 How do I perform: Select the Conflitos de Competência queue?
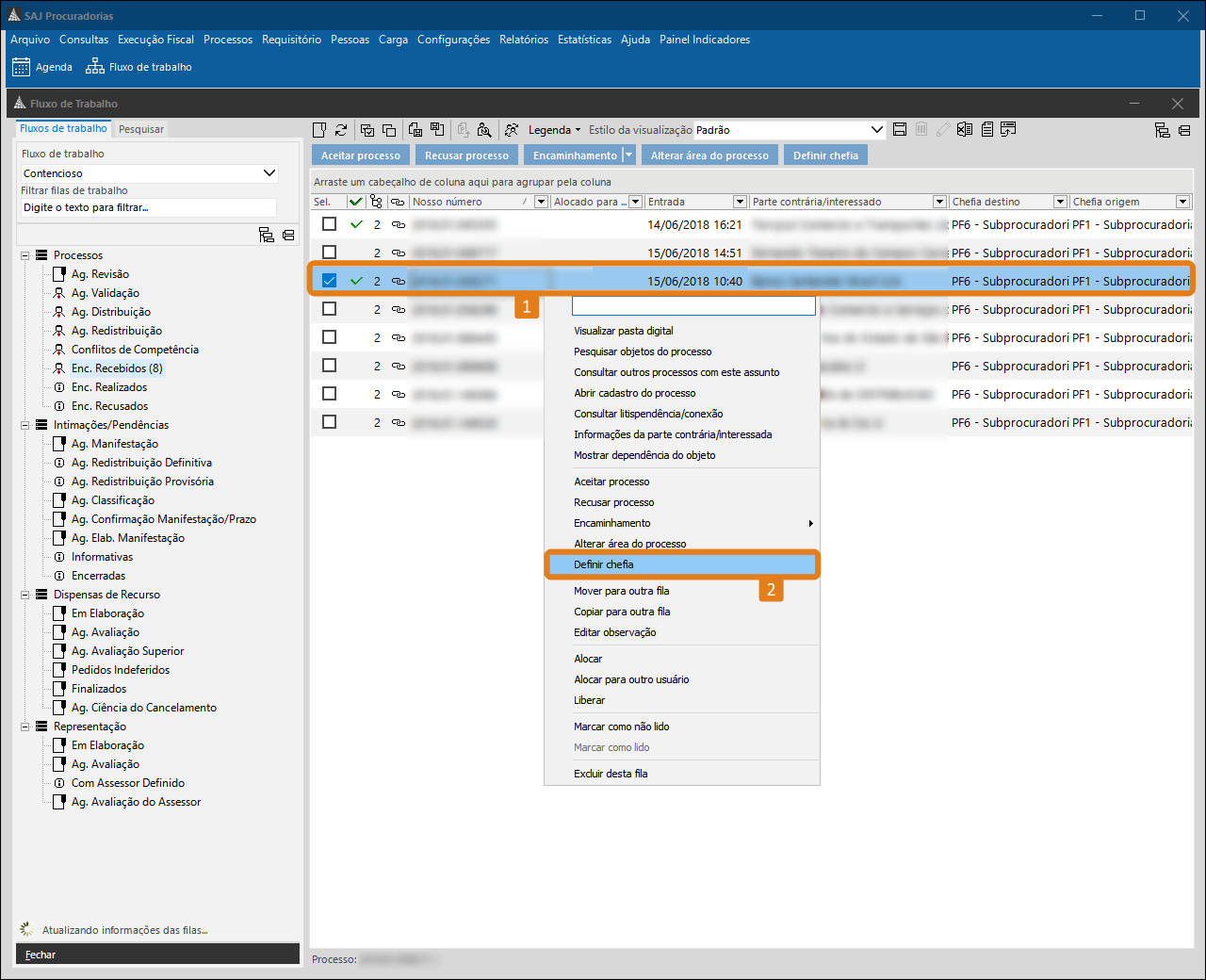pos(135,350)
